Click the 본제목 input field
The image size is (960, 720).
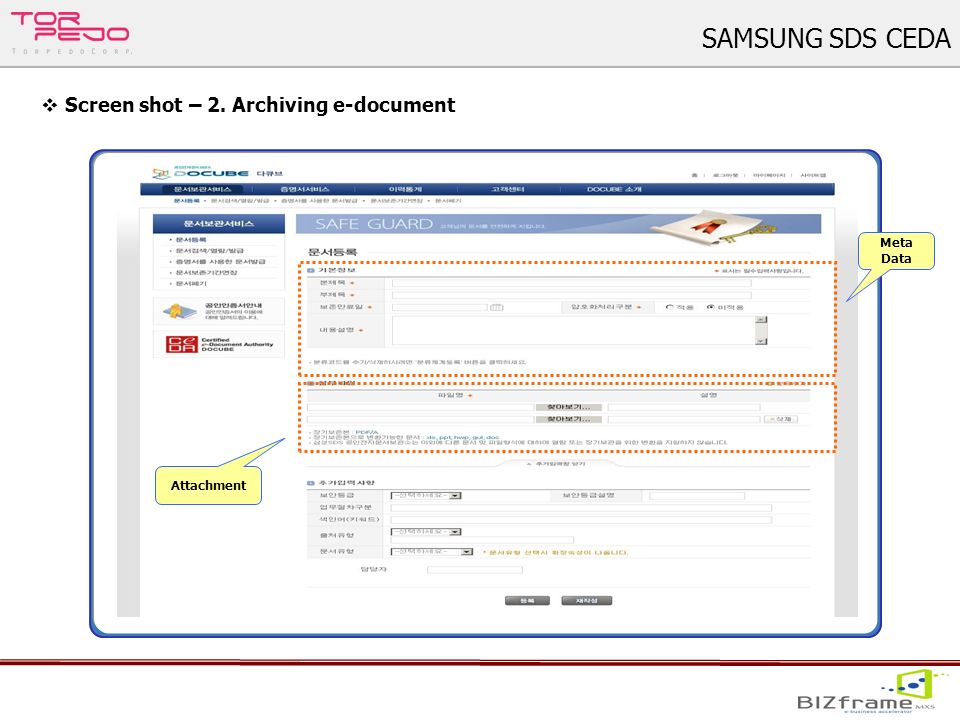571,283
